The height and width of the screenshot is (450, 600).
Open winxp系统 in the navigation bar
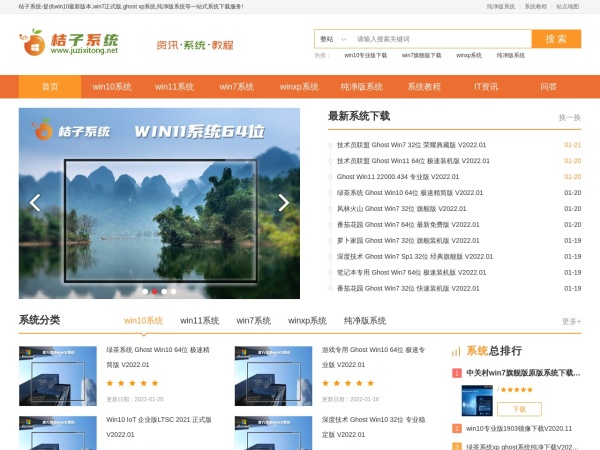[299, 87]
